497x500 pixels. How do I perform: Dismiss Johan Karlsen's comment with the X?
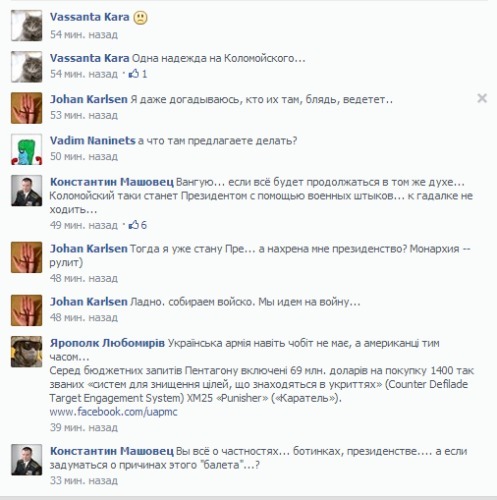point(482,98)
